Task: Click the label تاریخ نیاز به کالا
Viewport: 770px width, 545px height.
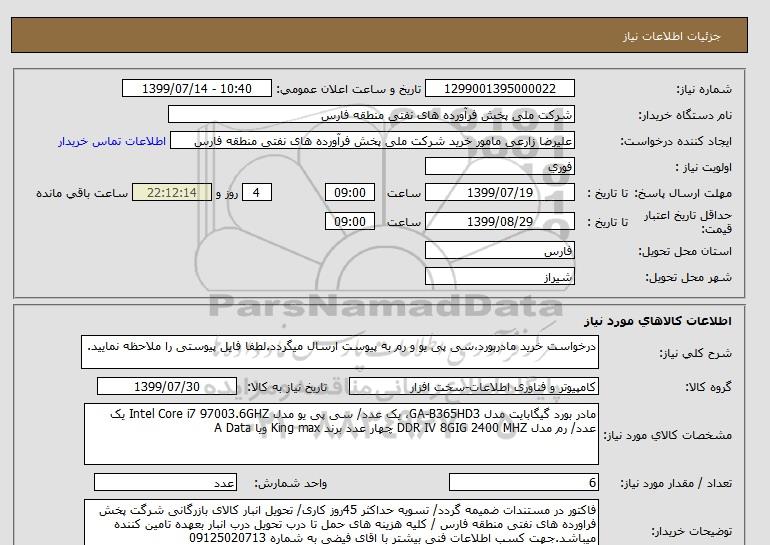Action: click(x=287, y=387)
